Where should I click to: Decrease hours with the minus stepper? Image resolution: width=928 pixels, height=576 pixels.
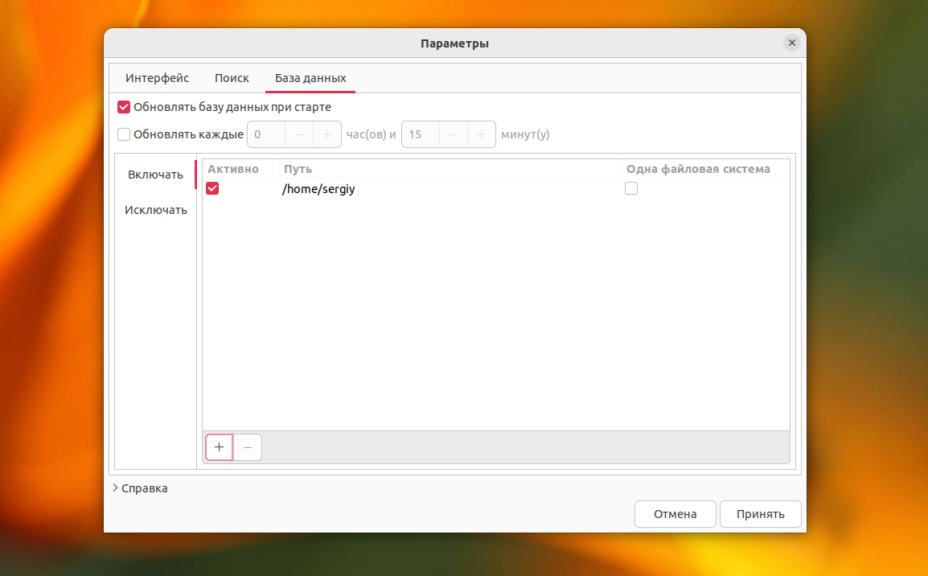pyautogui.click(x=299, y=134)
